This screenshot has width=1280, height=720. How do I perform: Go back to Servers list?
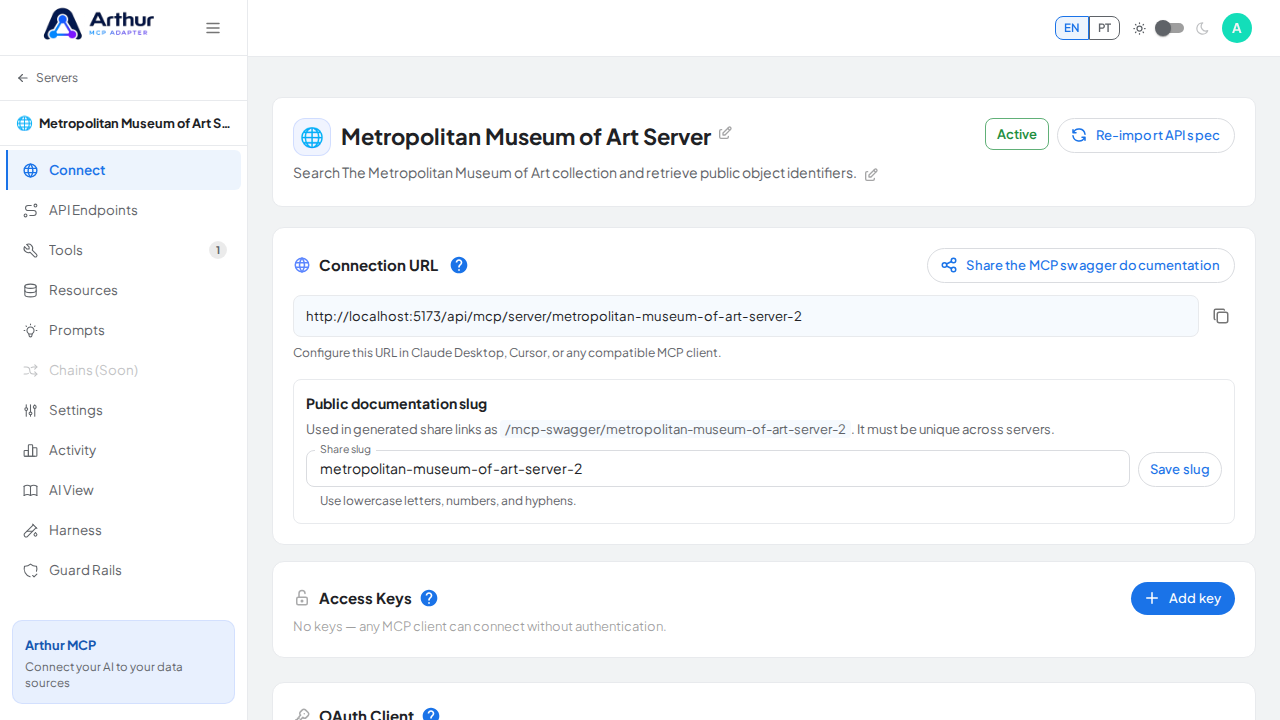click(47, 78)
